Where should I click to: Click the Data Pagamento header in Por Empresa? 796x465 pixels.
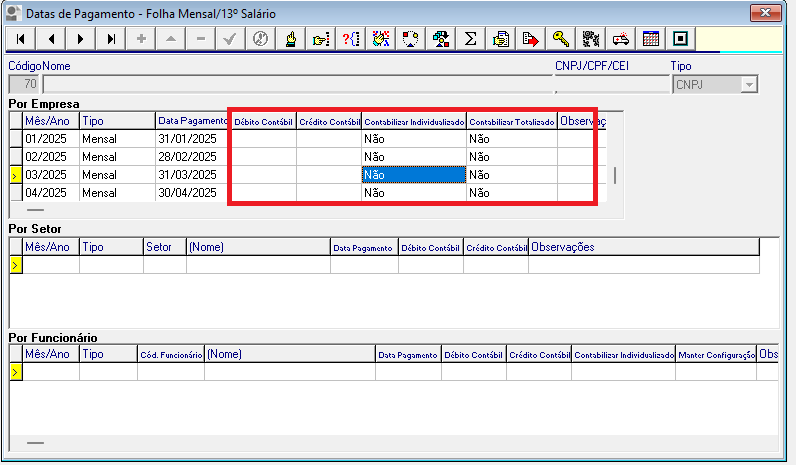[x=192, y=121]
